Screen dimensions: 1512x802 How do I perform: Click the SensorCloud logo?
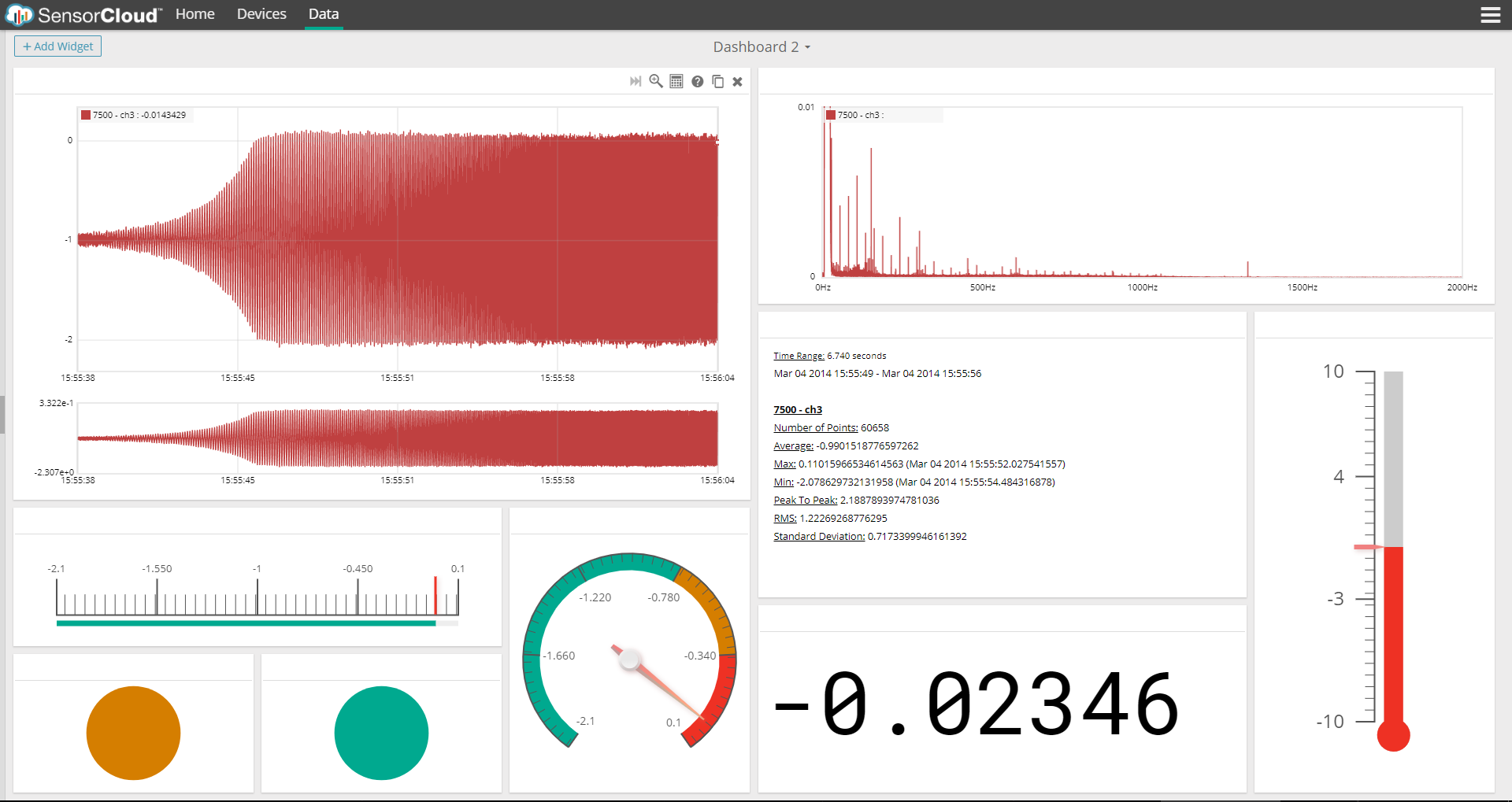click(83, 15)
